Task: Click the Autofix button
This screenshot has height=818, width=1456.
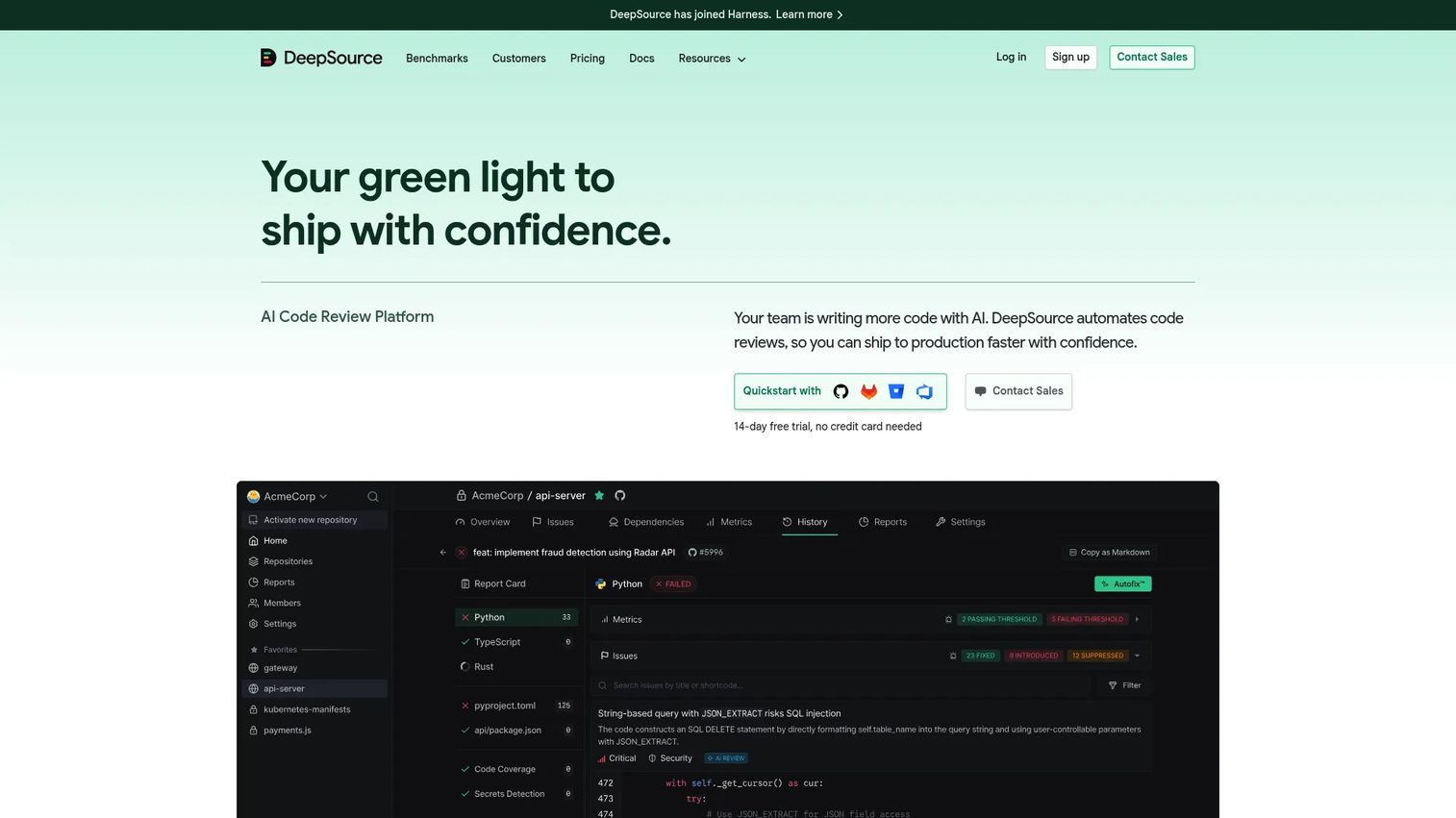Action: (x=1122, y=583)
